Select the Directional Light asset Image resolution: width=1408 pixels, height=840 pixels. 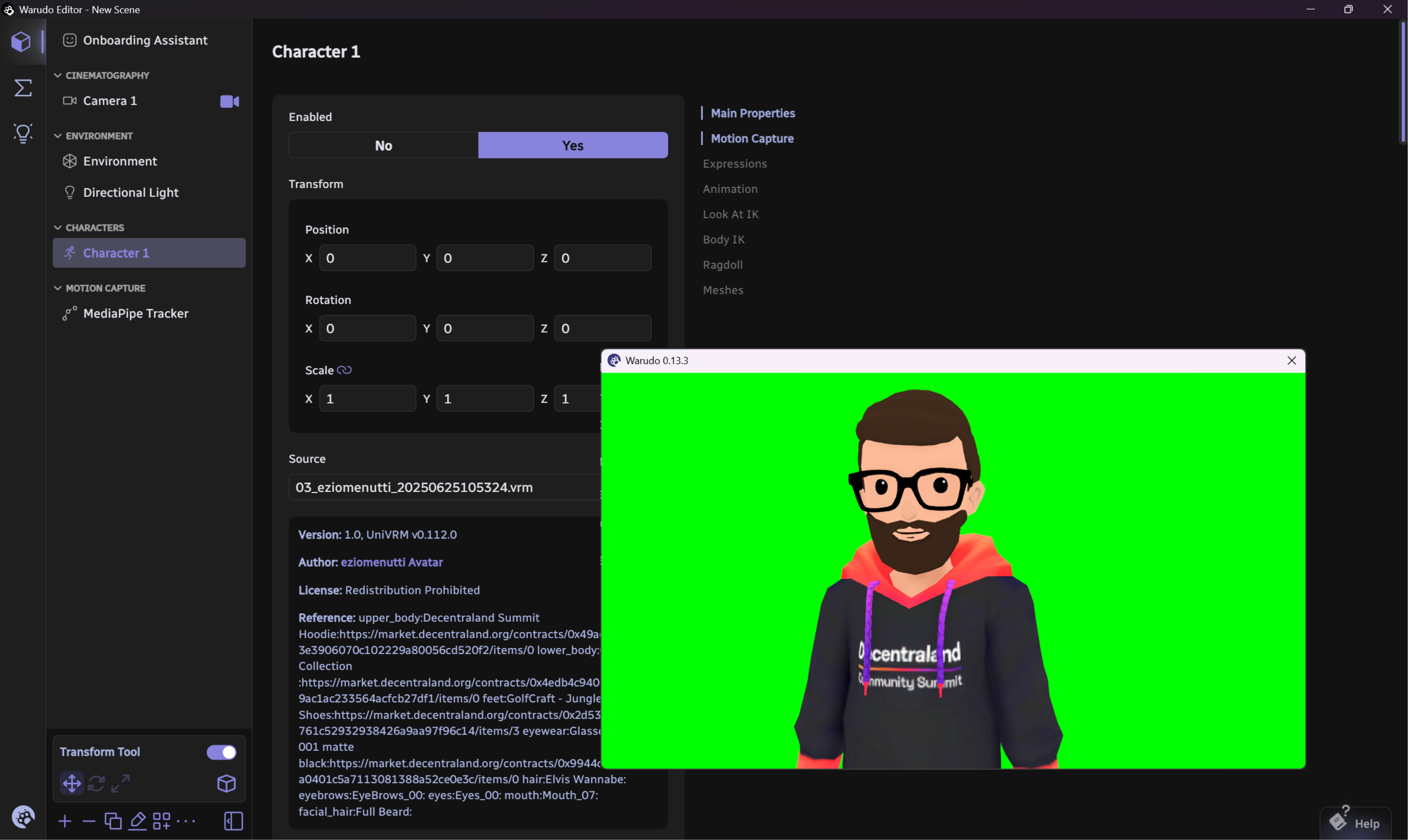click(149, 193)
